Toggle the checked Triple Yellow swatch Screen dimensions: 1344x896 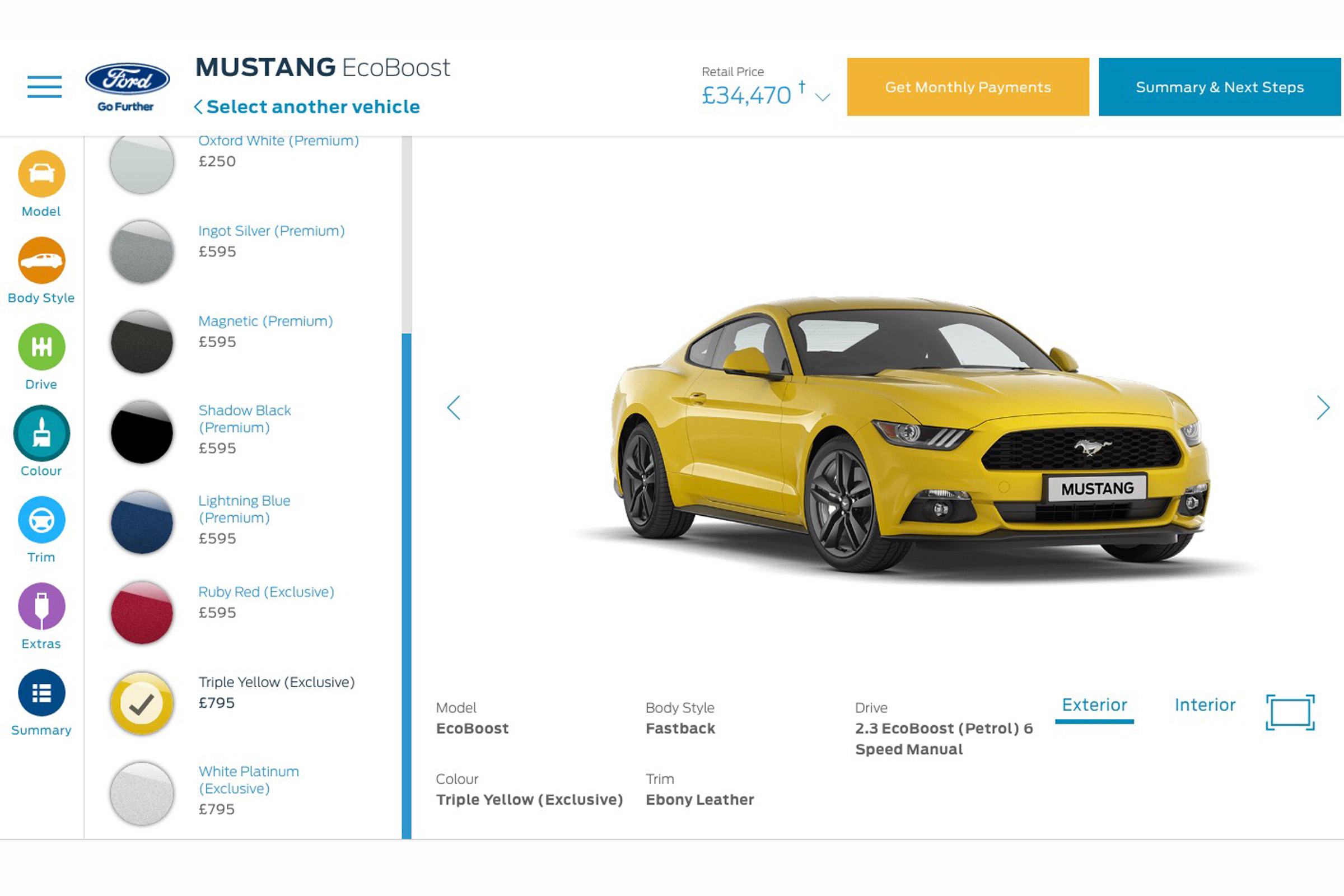[x=142, y=703]
